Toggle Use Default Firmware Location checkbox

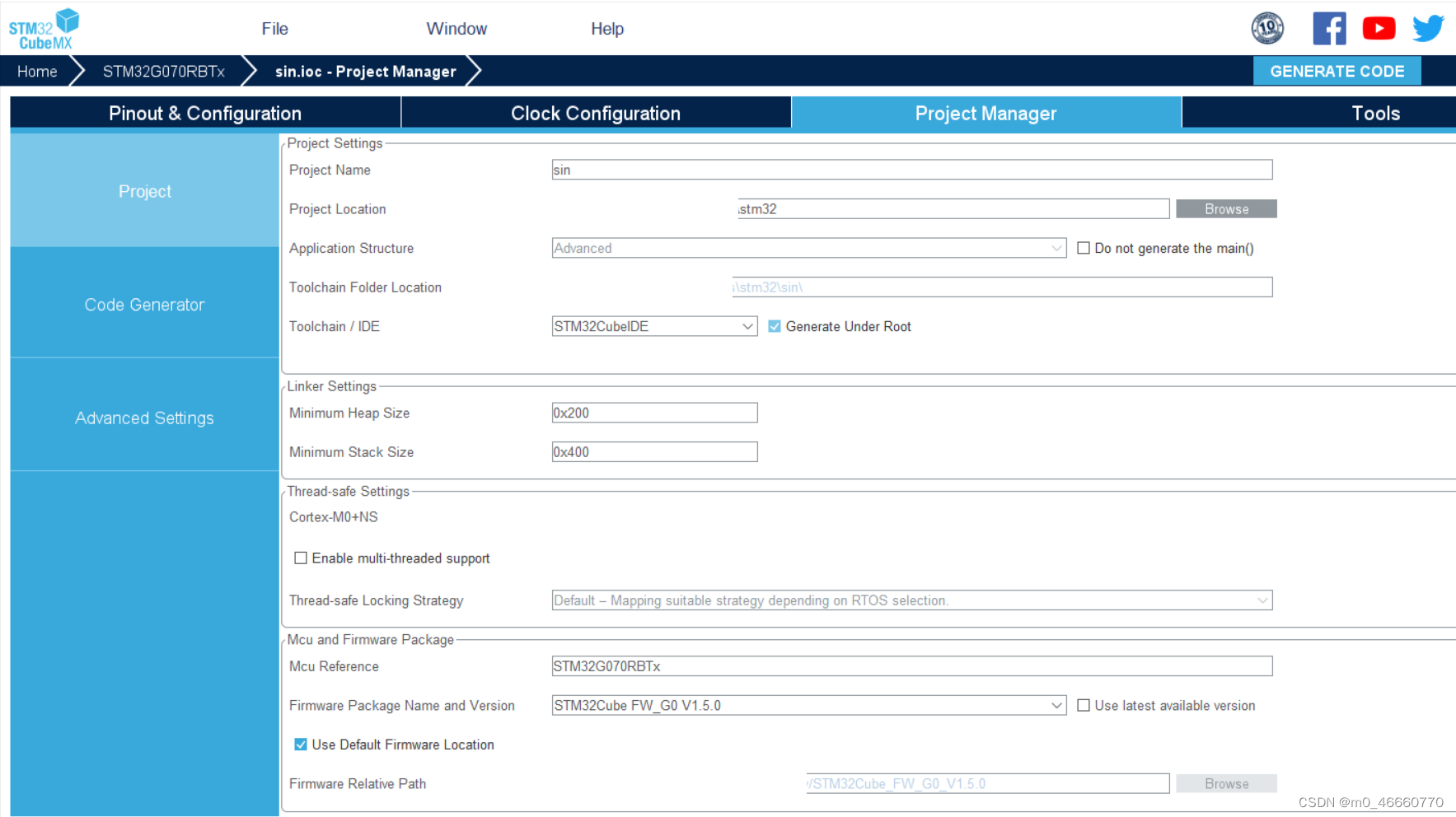(301, 745)
